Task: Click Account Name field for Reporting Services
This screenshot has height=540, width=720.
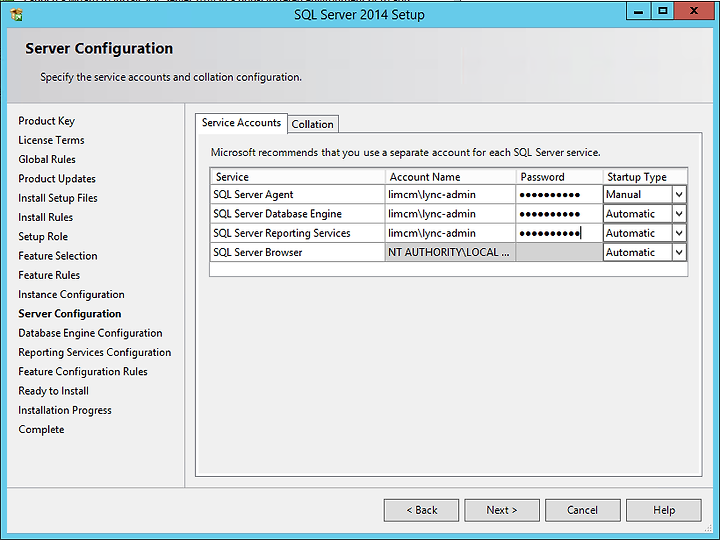Action: pyautogui.click(x=450, y=233)
